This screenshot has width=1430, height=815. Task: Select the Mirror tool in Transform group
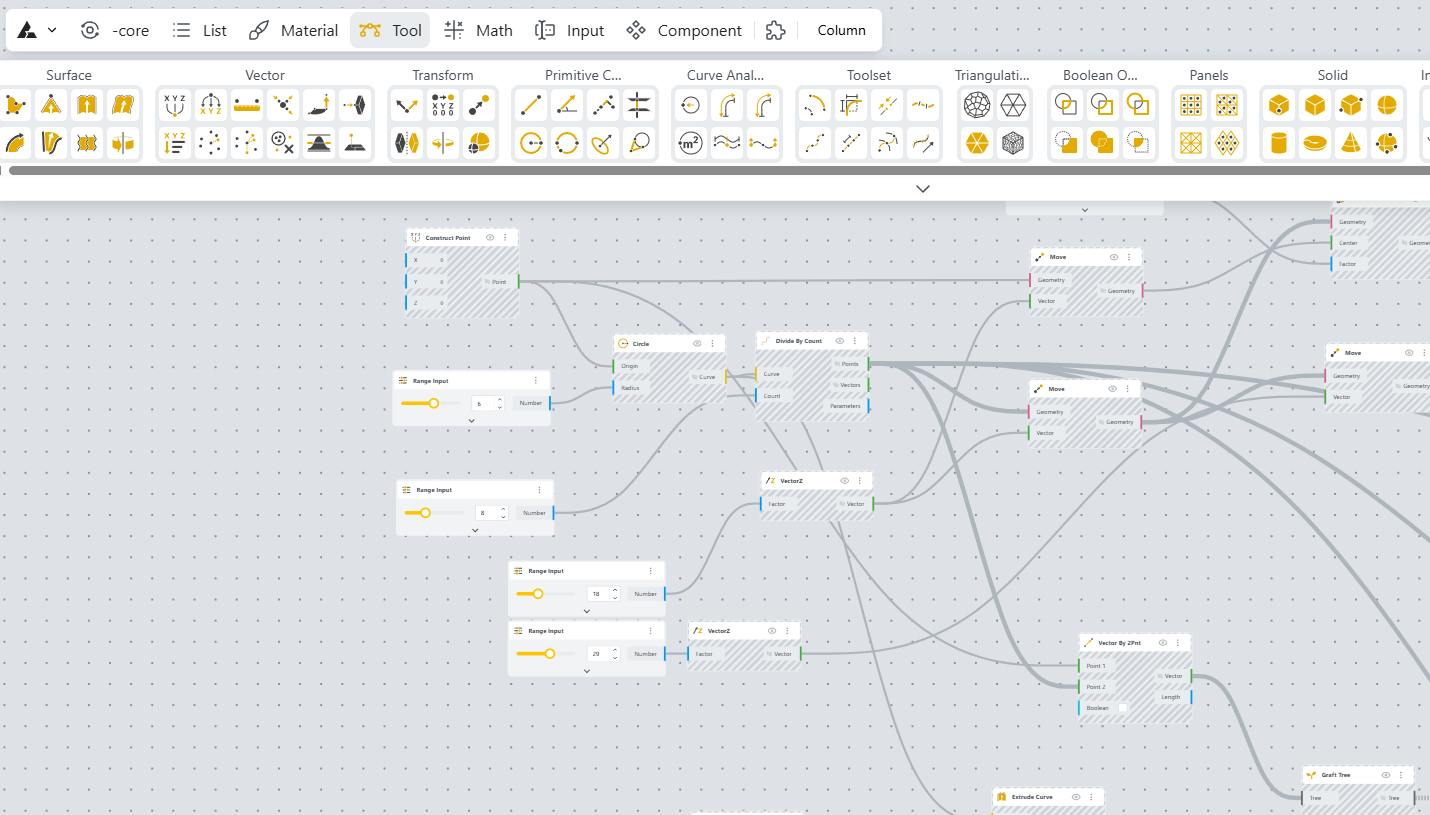(407, 143)
